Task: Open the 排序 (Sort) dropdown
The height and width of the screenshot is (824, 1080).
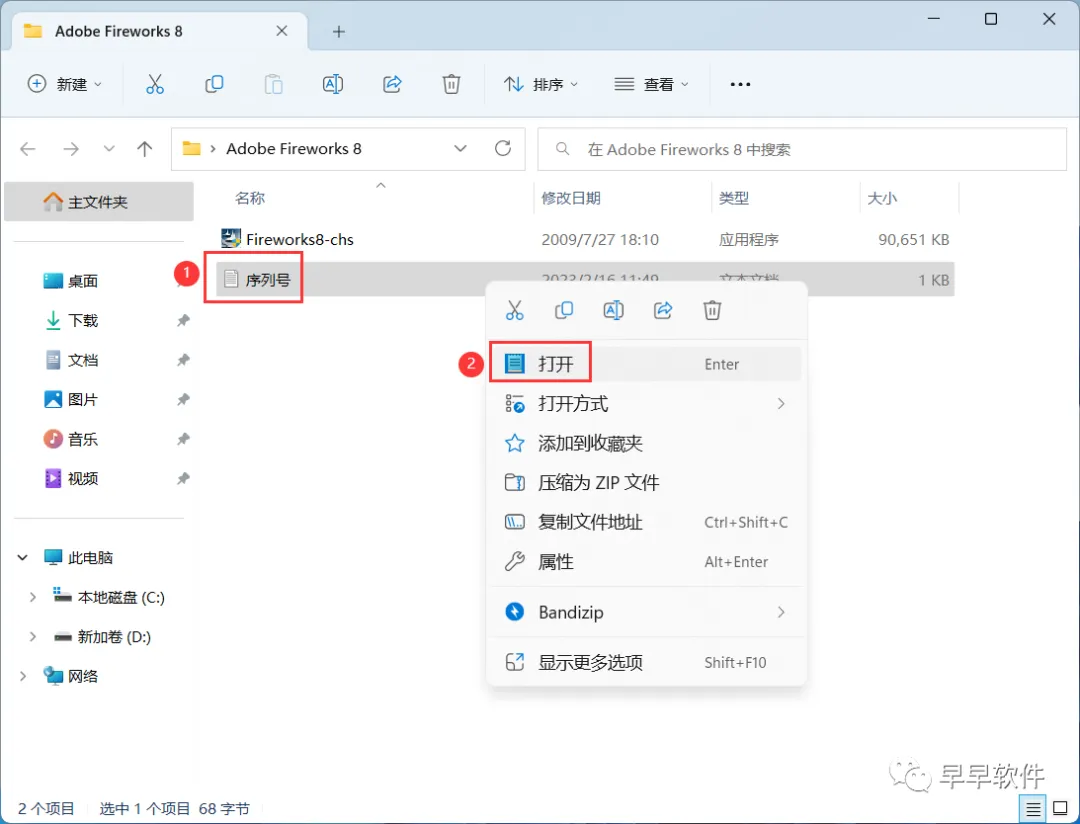Action: coord(541,84)
